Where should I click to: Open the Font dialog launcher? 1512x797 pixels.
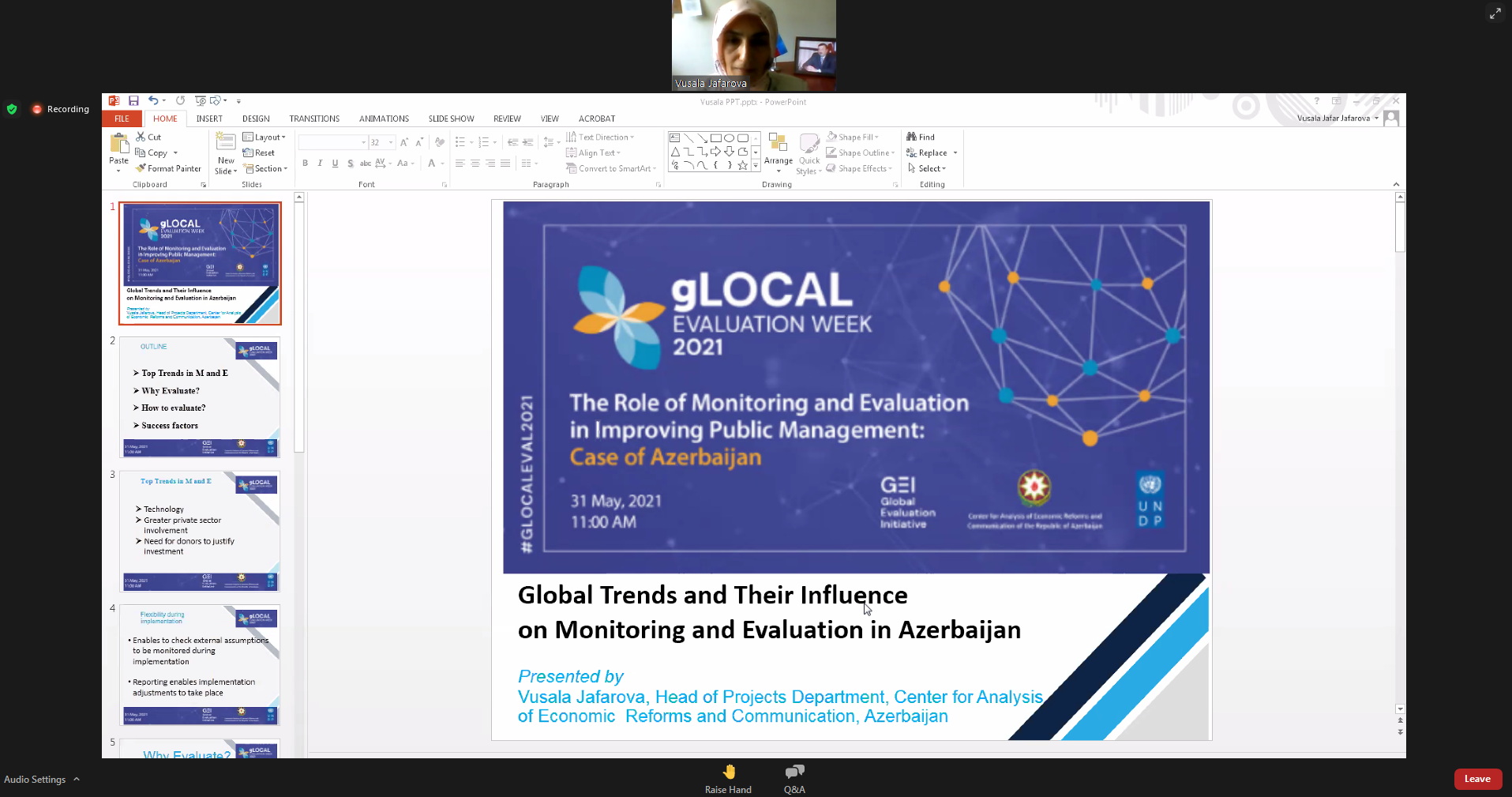click(x=445, y=185)
